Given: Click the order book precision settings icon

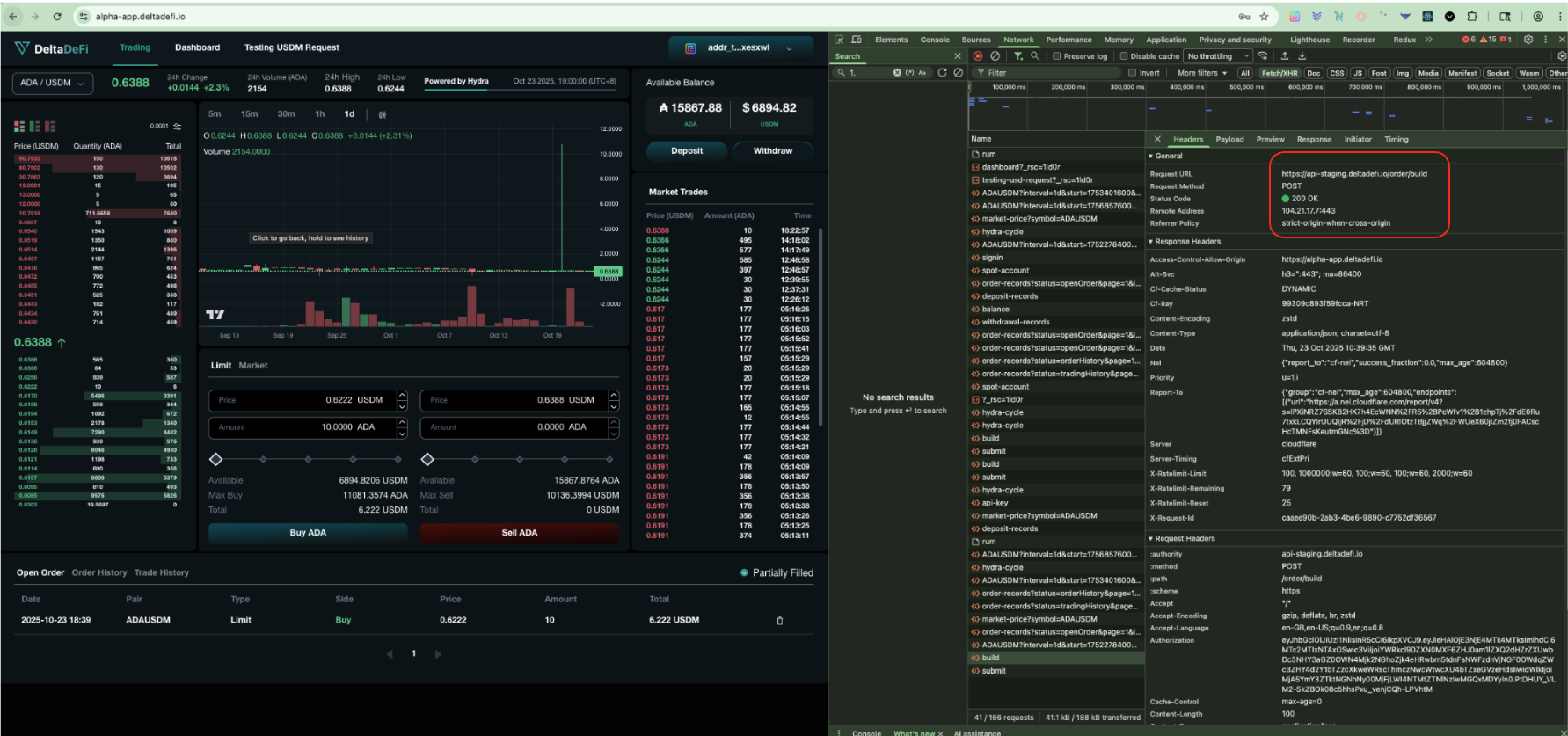Looking at the screenshot, I should pos(178,126).
